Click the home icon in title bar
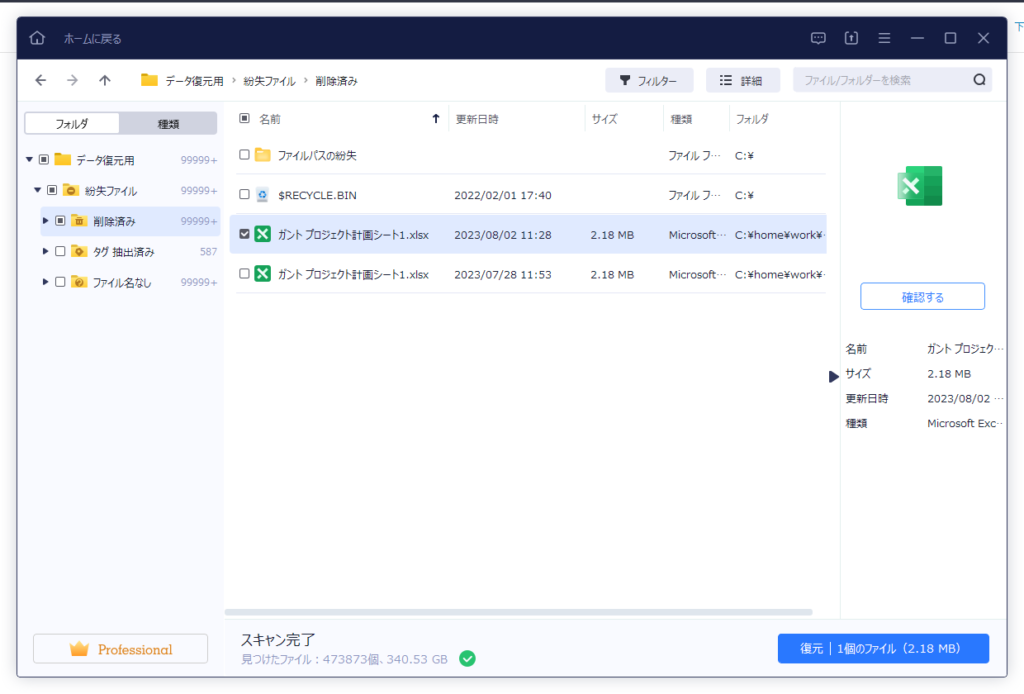1024x694 pixels. (x=37, y=39)
